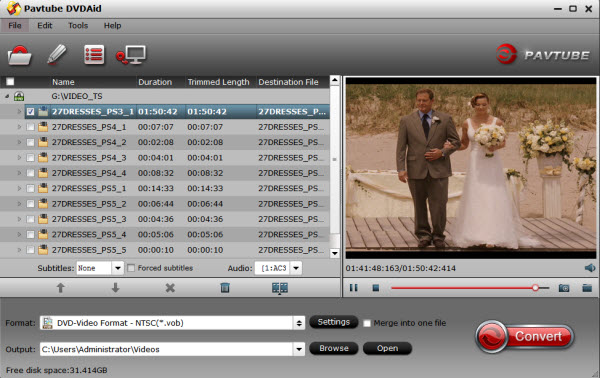600x378 pixels.
Task: Open the Help menu
Action: (x=112, y=26)
